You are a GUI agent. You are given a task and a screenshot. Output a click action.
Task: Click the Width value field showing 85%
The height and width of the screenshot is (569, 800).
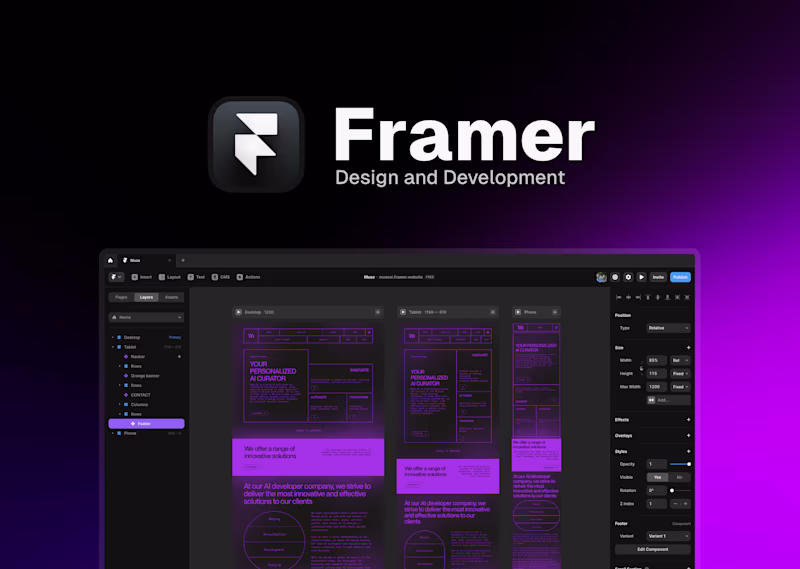point(657,360)
